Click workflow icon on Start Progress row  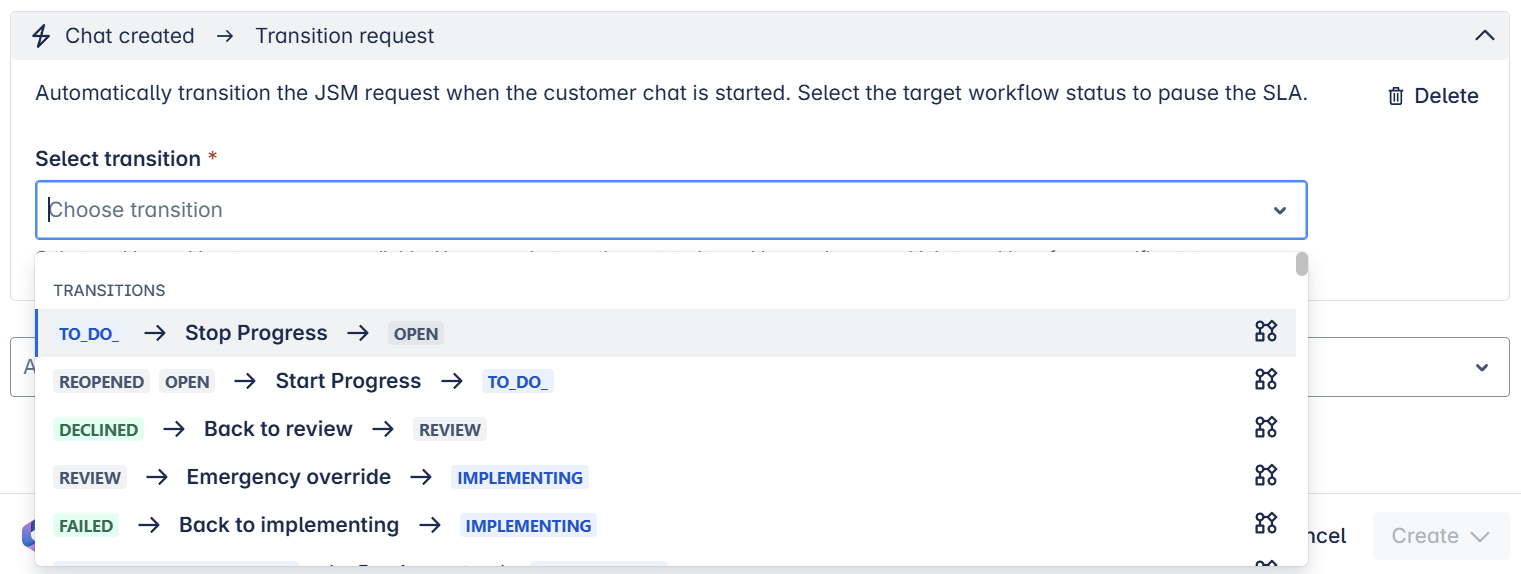pos(1266,380)
